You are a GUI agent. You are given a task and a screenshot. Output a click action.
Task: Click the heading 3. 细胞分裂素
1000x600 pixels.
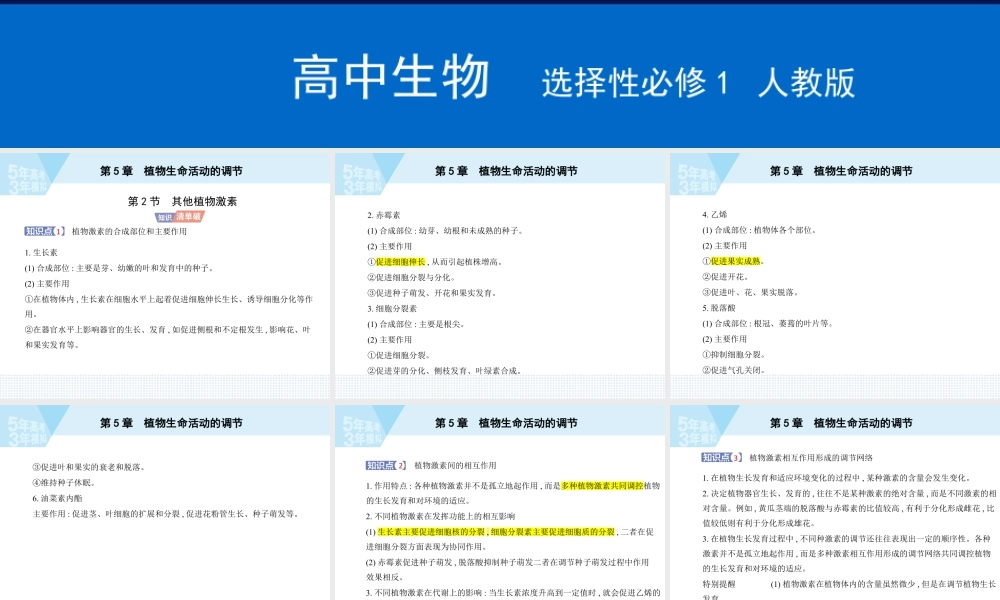[392, 309]
